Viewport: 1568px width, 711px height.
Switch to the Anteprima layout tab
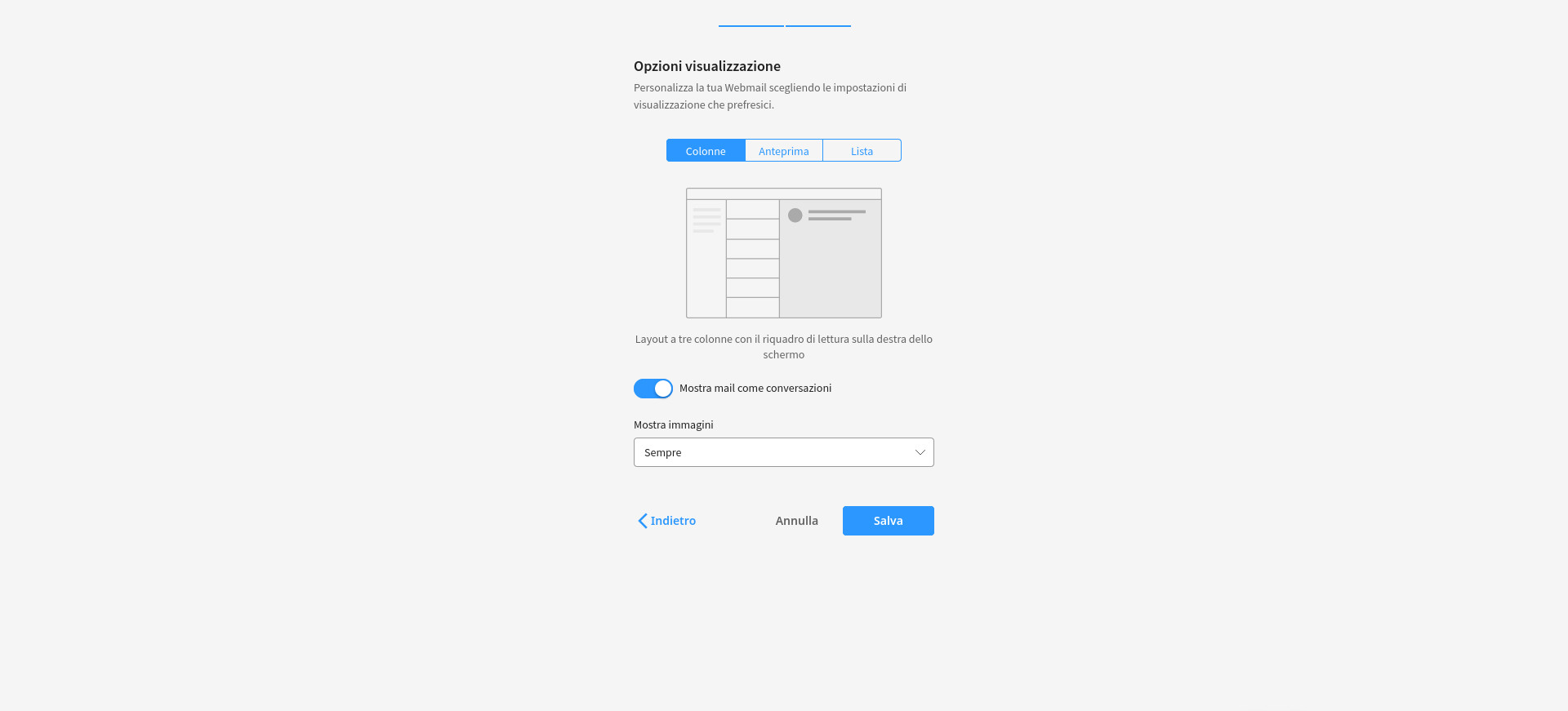pyautogui.click(x=784, y=151)
